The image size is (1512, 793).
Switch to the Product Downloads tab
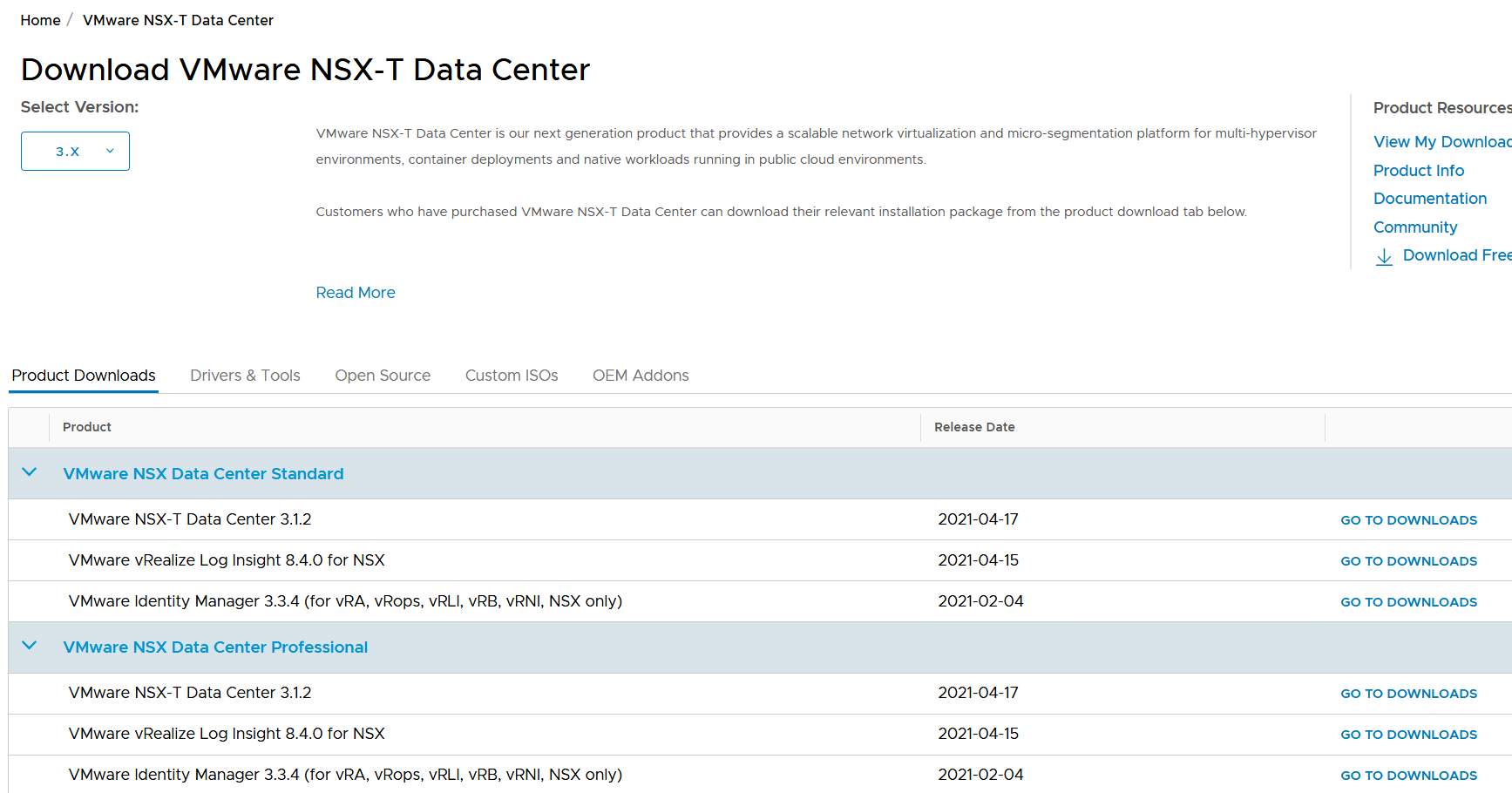84,376
